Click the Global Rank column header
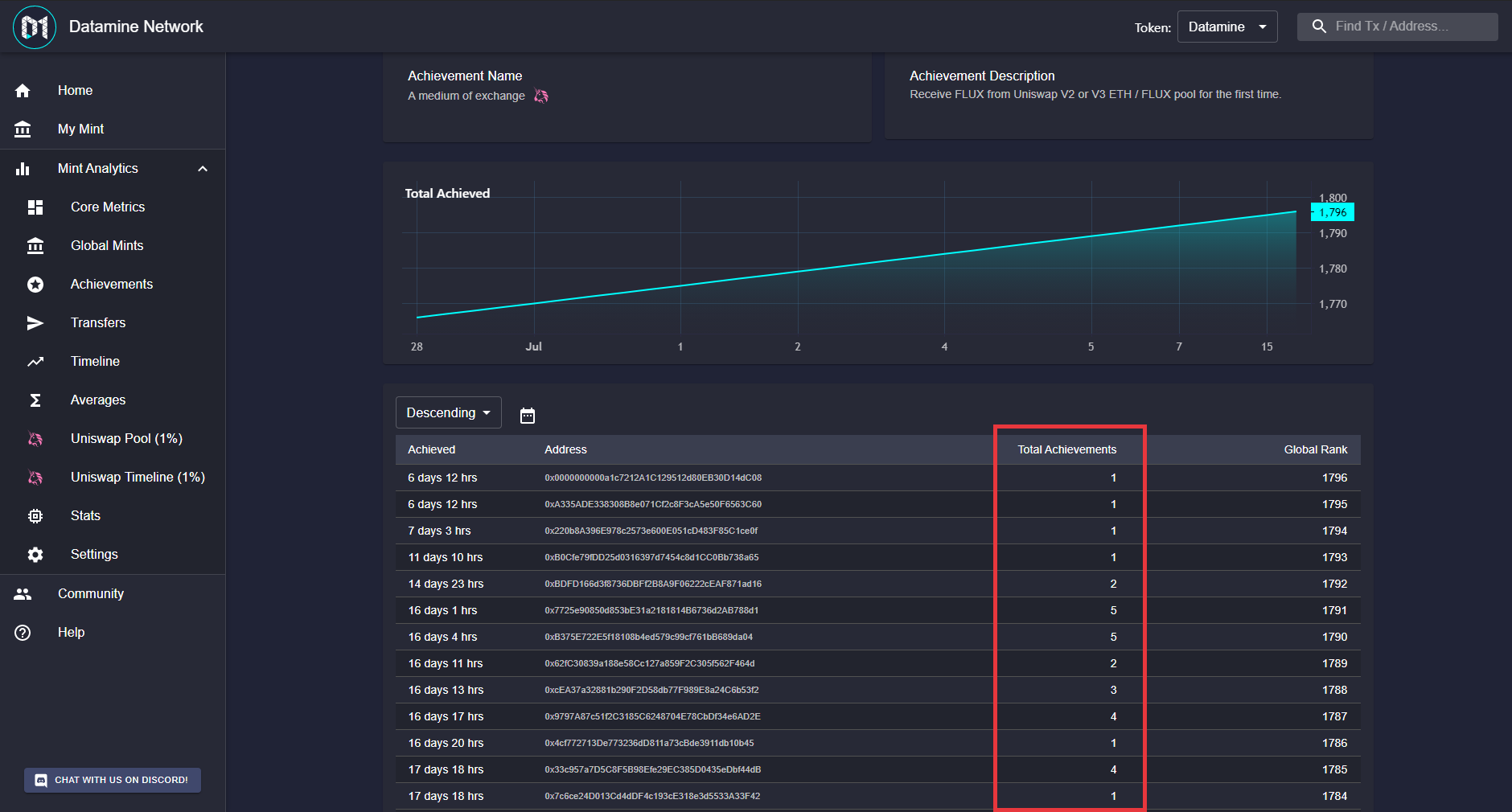Image resolution: width=1512 pixels, height=812 pixels. point(1315,450)
